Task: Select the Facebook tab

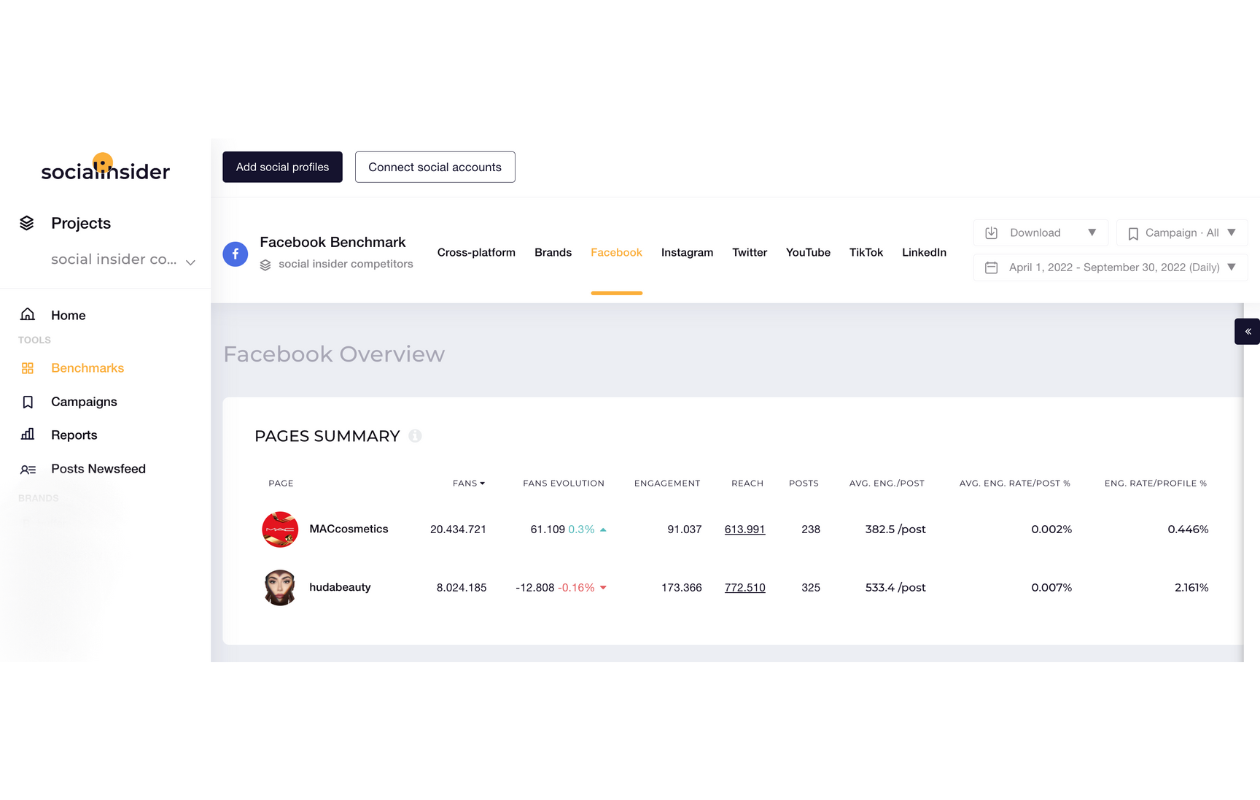Action: coord(616,253)
